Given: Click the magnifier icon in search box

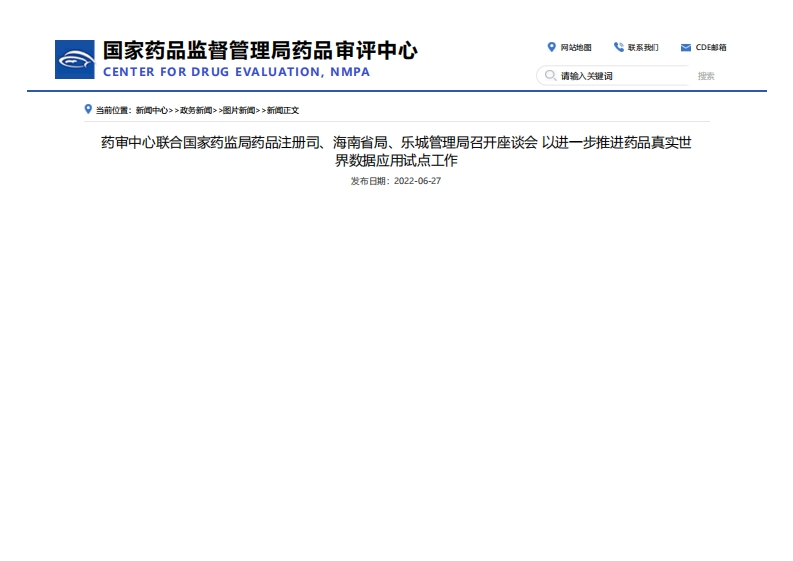Looking at the screenshot, I should (550, 76).
